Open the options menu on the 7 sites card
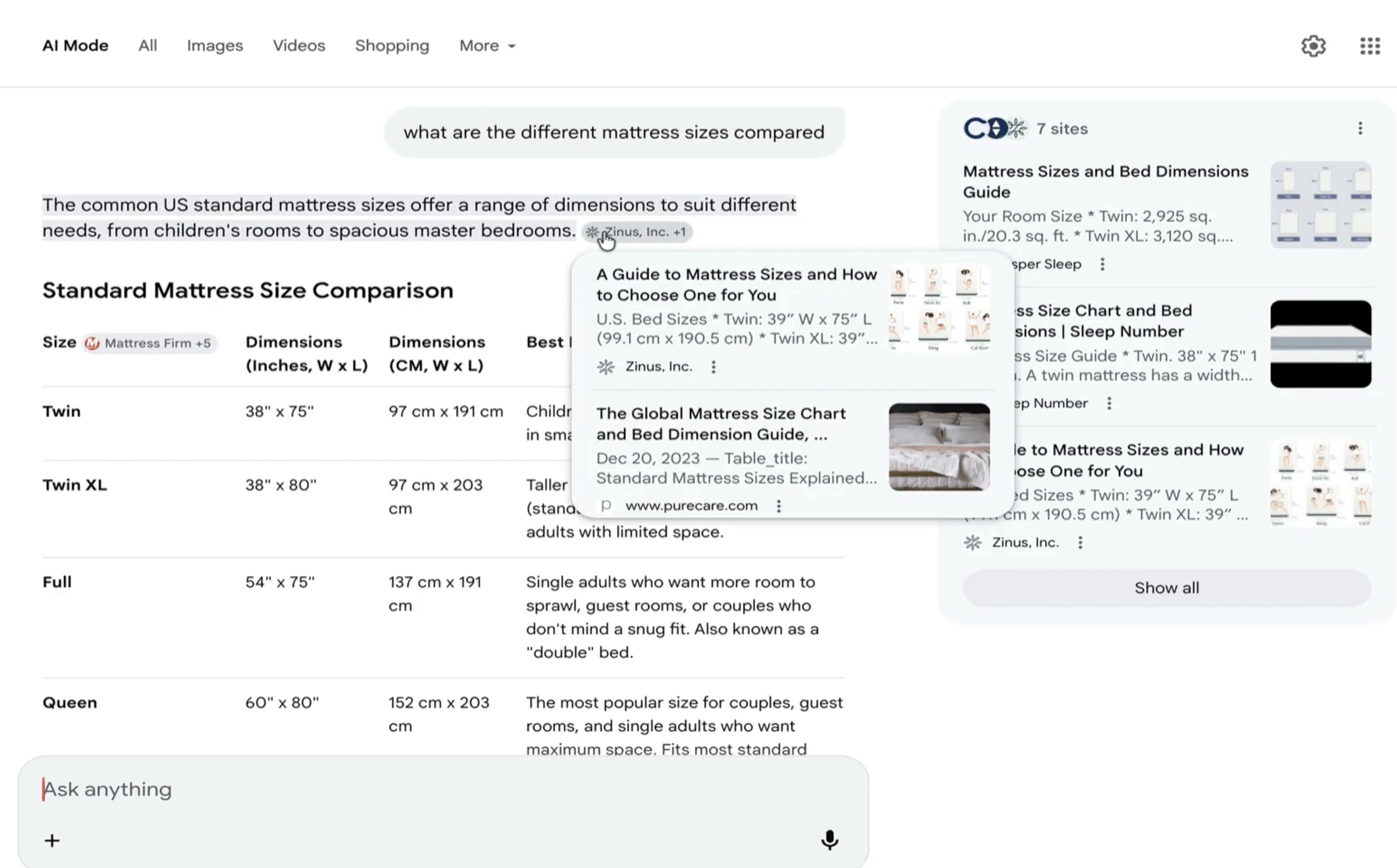 point(1360,128)
